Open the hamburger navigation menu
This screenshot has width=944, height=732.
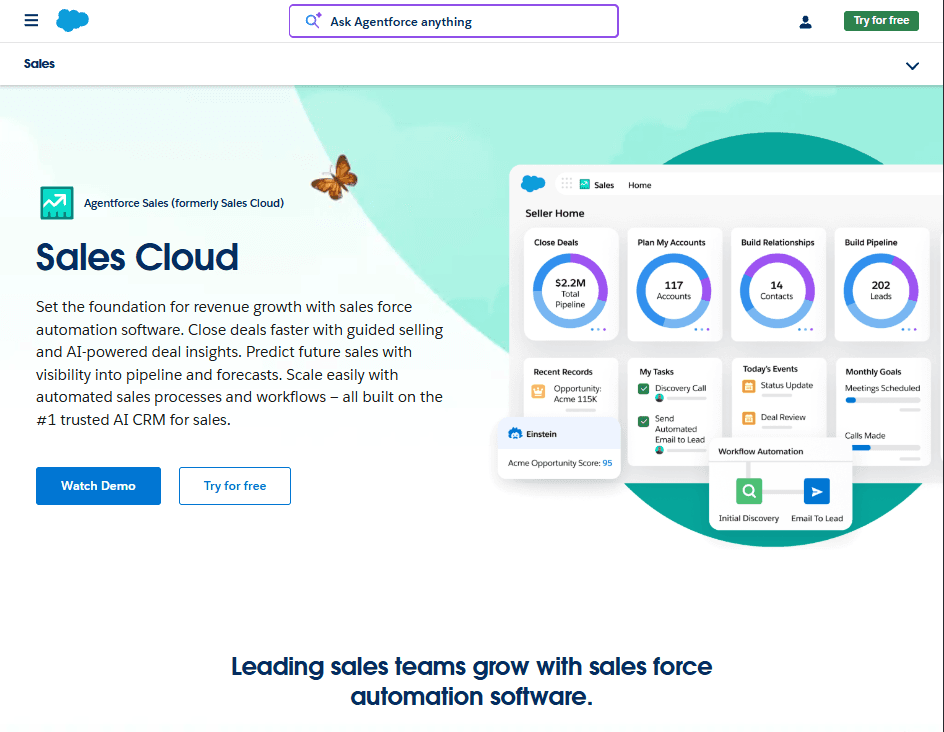tap(31, 20)
